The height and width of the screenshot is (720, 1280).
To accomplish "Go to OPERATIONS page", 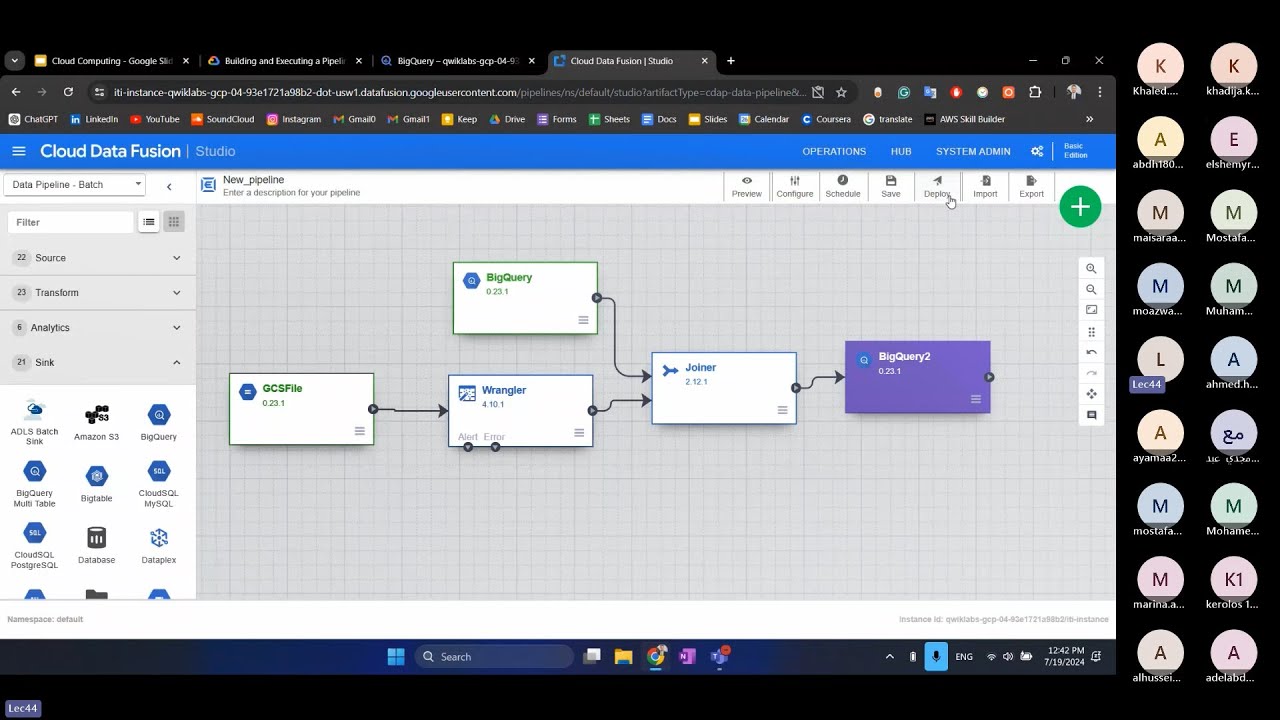I will pos(834,151).
